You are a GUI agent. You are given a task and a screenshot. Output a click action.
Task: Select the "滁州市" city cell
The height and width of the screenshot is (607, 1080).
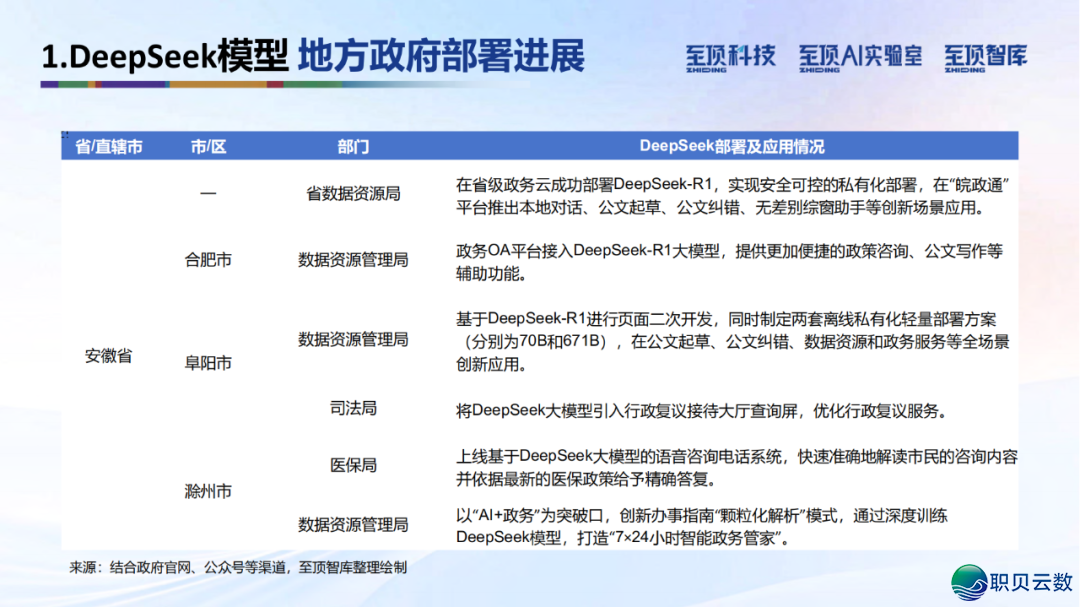(x=208, y=491)
